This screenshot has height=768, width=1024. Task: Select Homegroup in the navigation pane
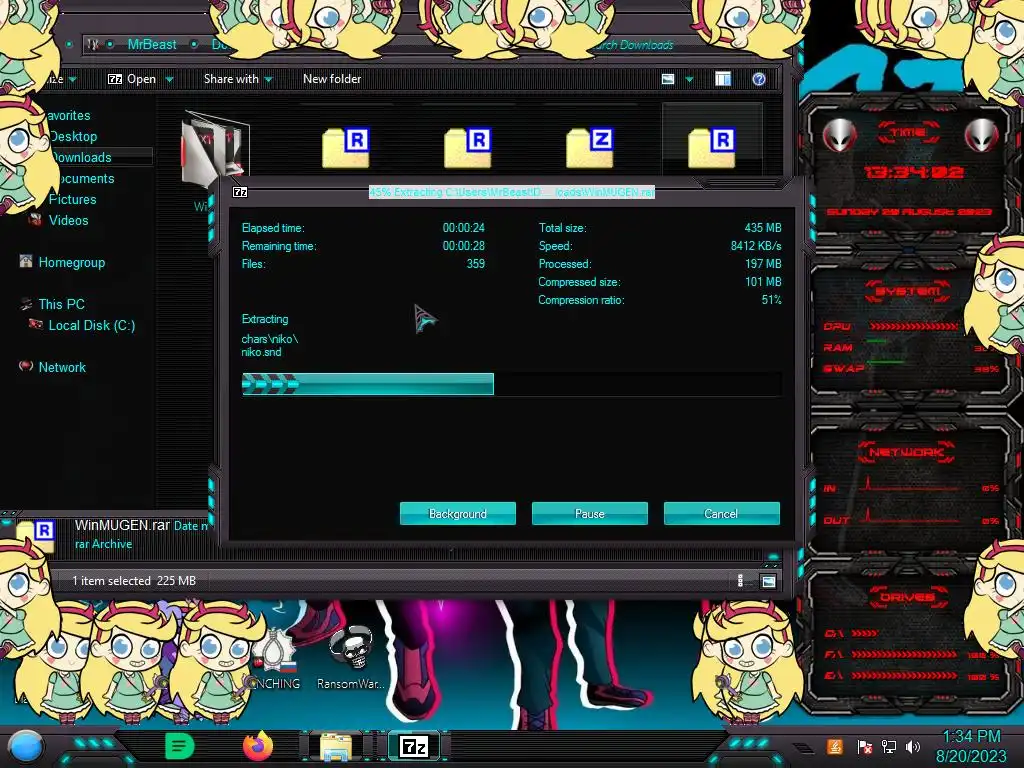point(72,263)
